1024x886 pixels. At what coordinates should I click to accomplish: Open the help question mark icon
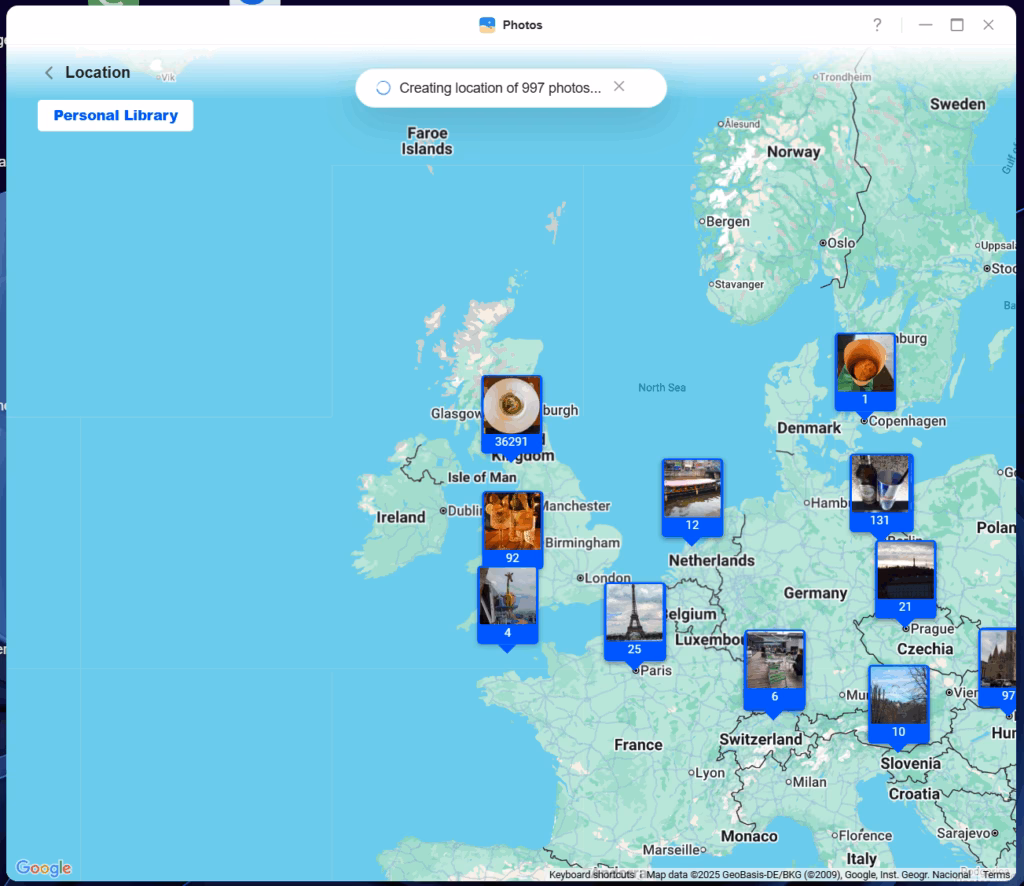(x=877, y=25)
